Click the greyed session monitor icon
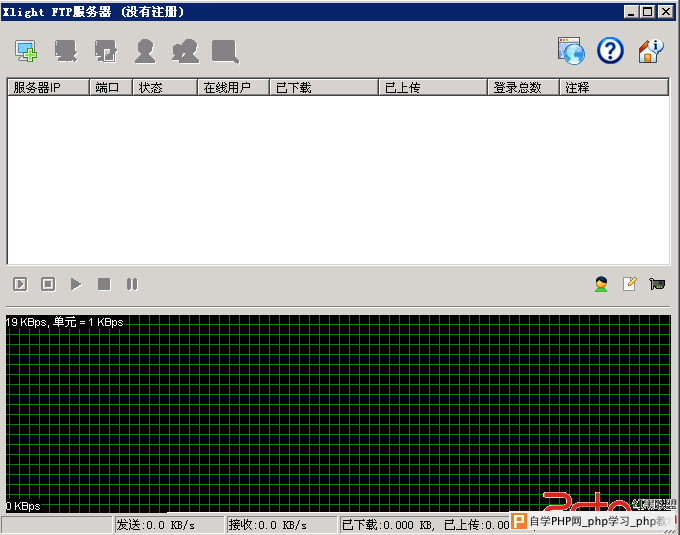Screen dimensions: 680x535 coord(226,52)
